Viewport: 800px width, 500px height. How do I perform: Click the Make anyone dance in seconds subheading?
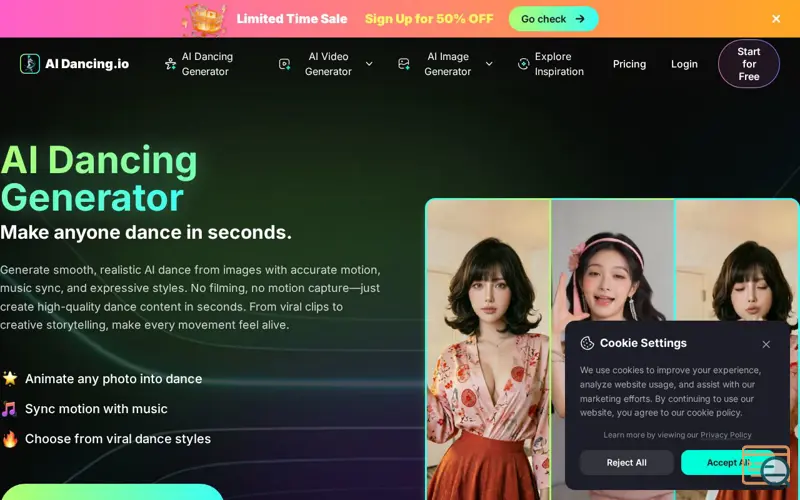146,232
